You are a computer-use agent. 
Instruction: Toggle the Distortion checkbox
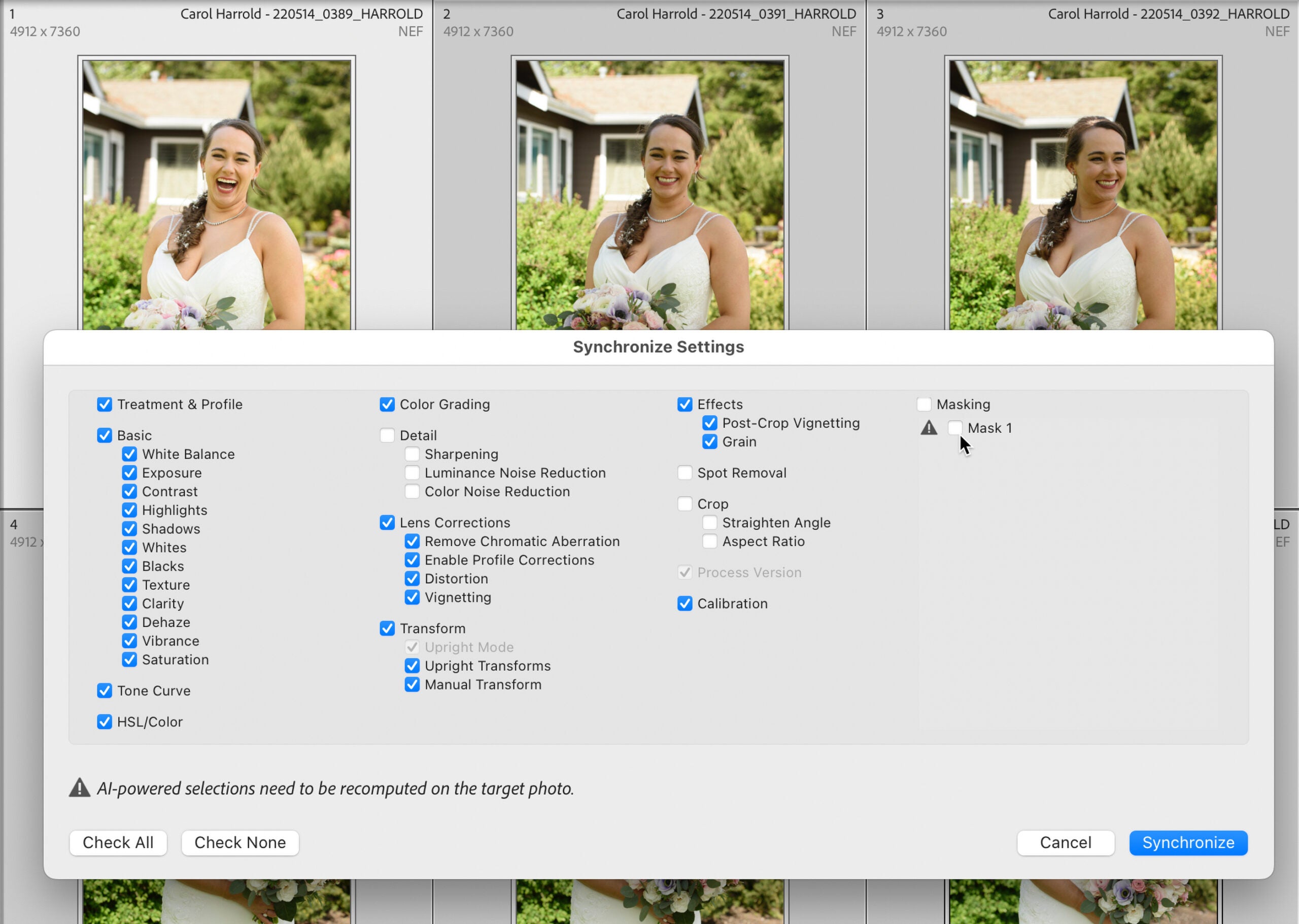413,579
